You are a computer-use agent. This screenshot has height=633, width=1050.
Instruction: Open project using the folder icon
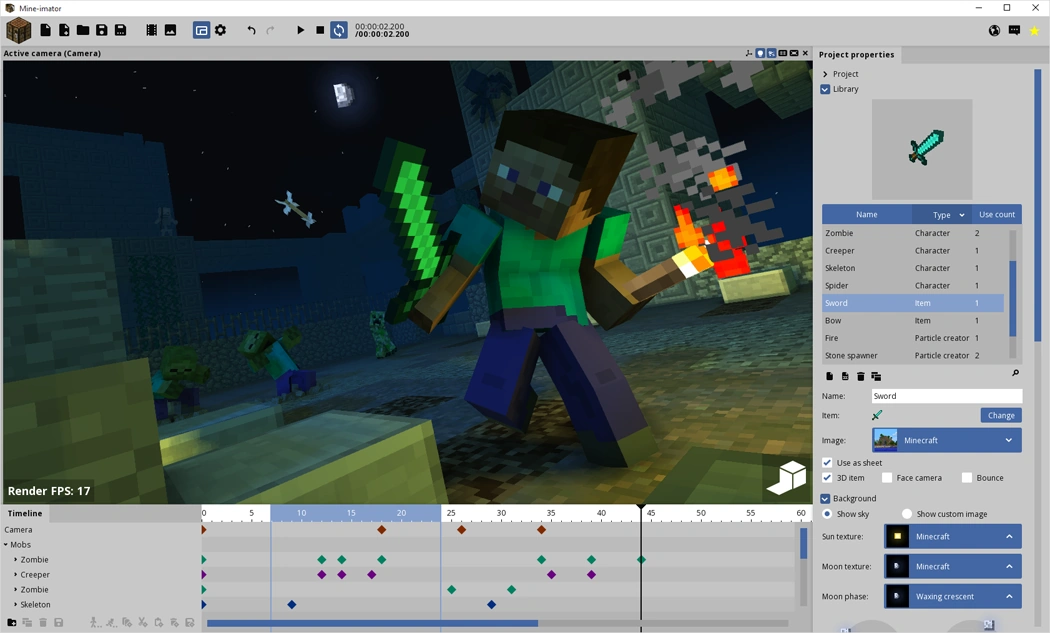83,30
